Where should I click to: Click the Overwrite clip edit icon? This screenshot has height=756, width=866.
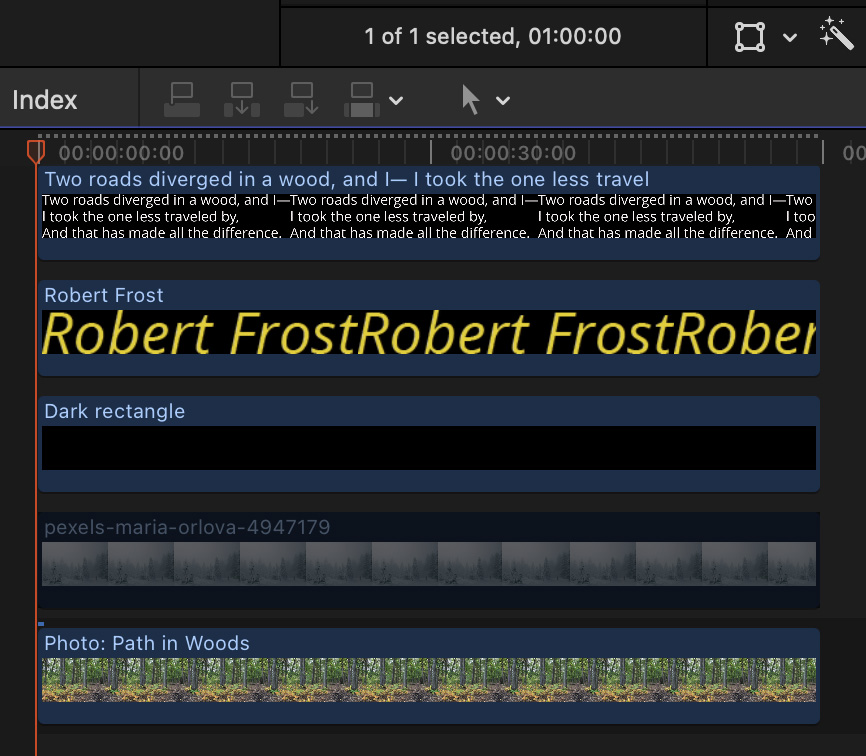[x=362, y=100]
